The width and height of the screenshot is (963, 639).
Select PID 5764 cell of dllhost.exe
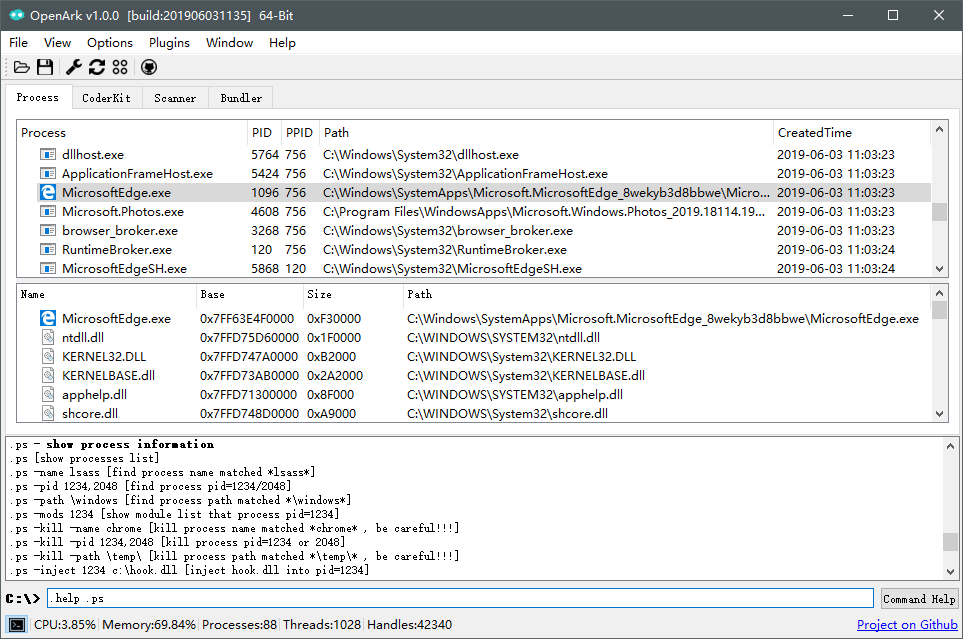point(265,154)
